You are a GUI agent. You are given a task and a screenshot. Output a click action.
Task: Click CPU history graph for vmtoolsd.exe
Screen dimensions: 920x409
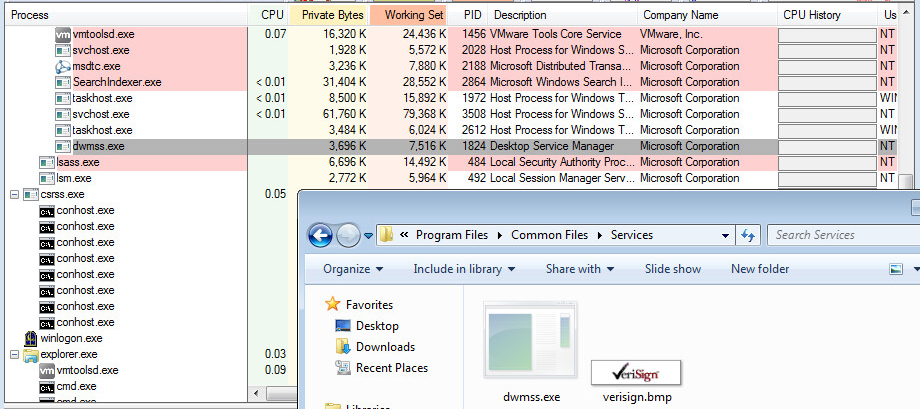[x=827, y=35]
